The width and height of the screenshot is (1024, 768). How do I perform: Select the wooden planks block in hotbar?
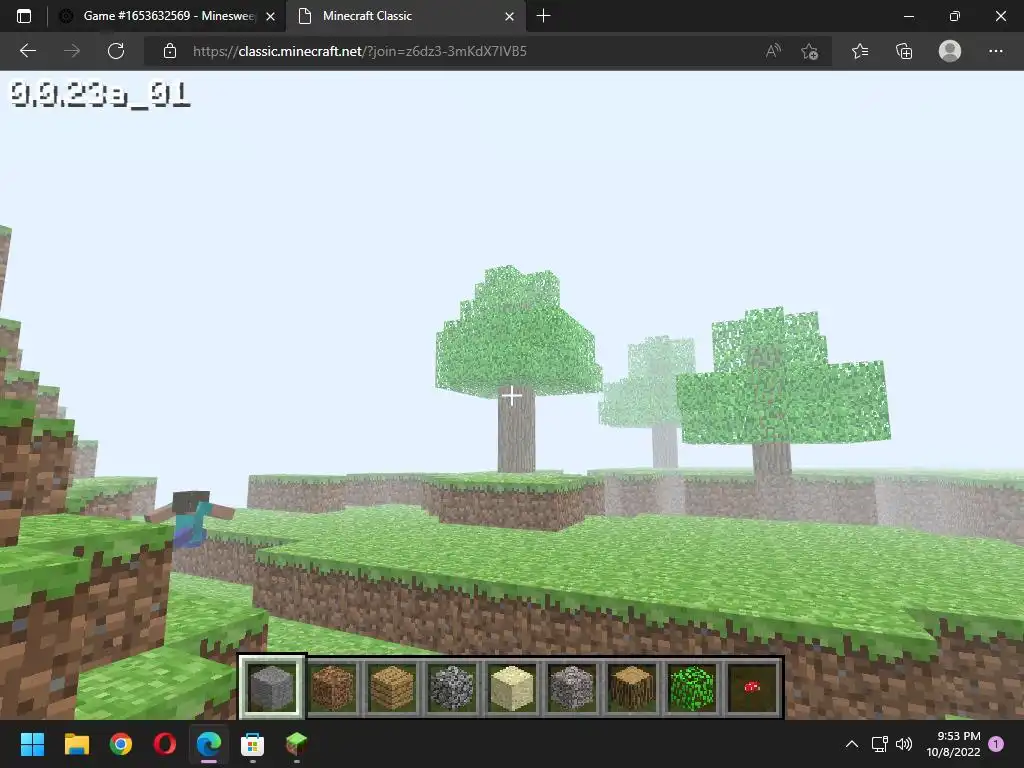(392, 687)
